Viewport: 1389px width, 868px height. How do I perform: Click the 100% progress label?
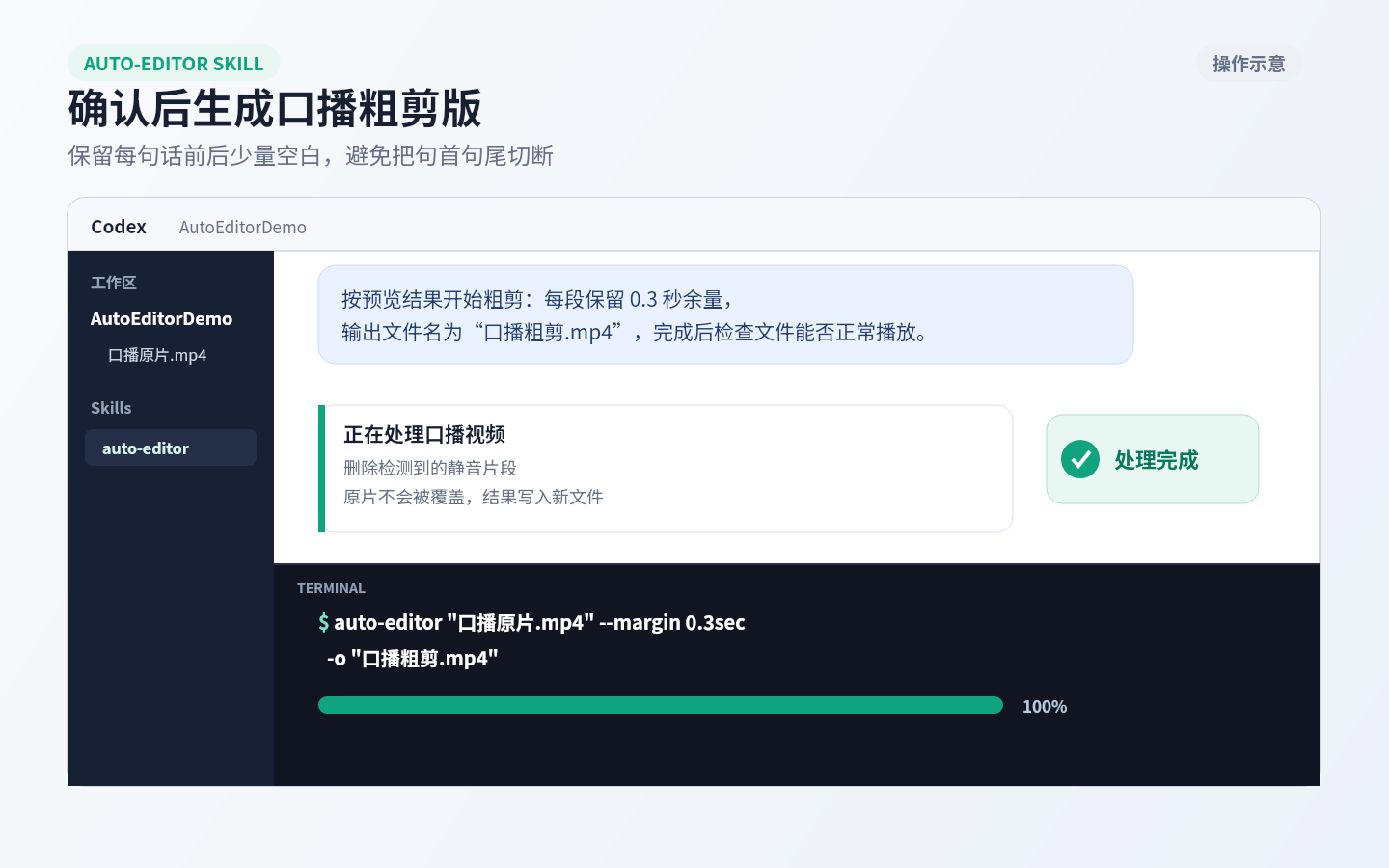(1045, 706)
